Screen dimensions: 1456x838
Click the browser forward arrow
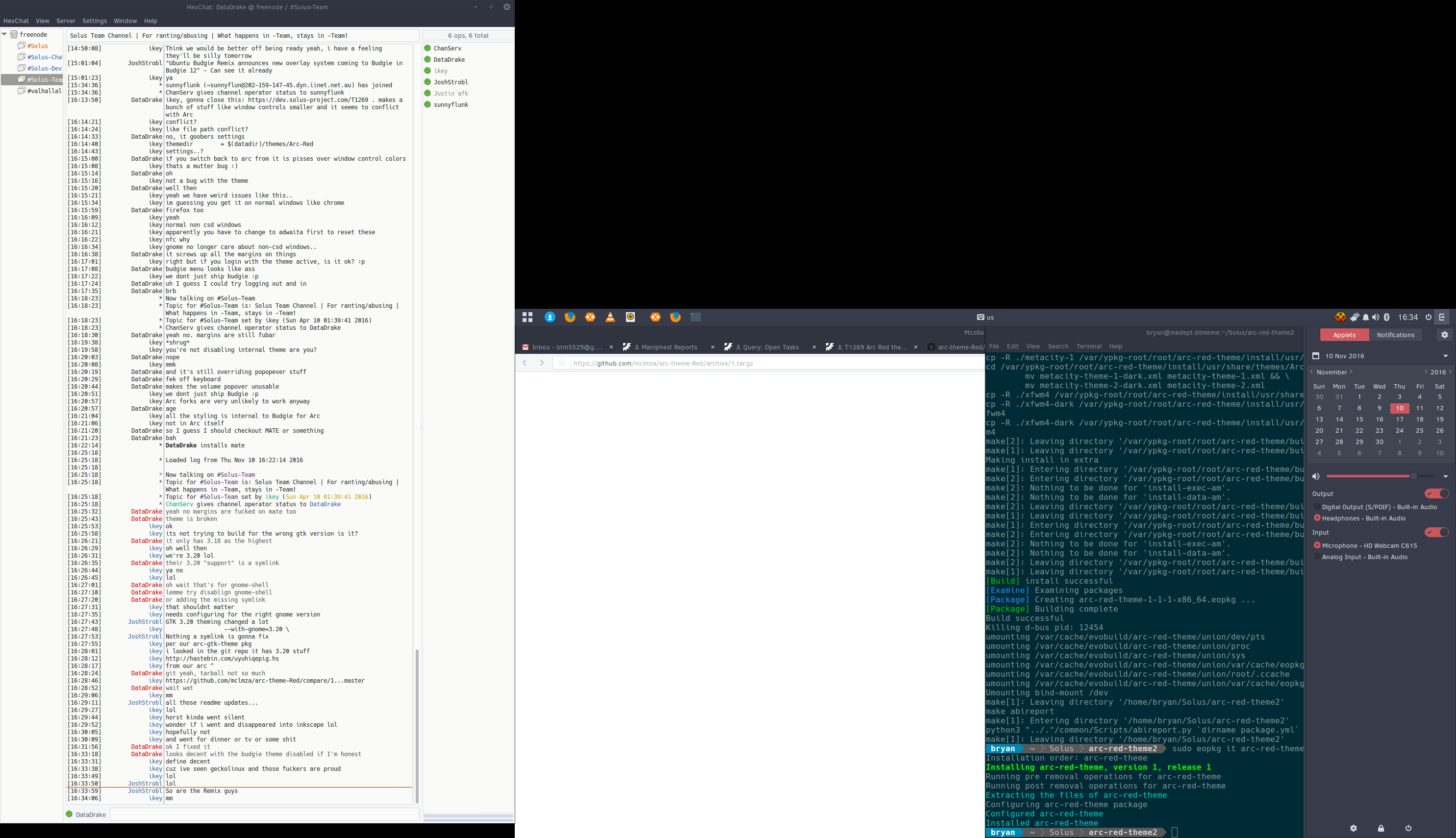coord(542,363)
